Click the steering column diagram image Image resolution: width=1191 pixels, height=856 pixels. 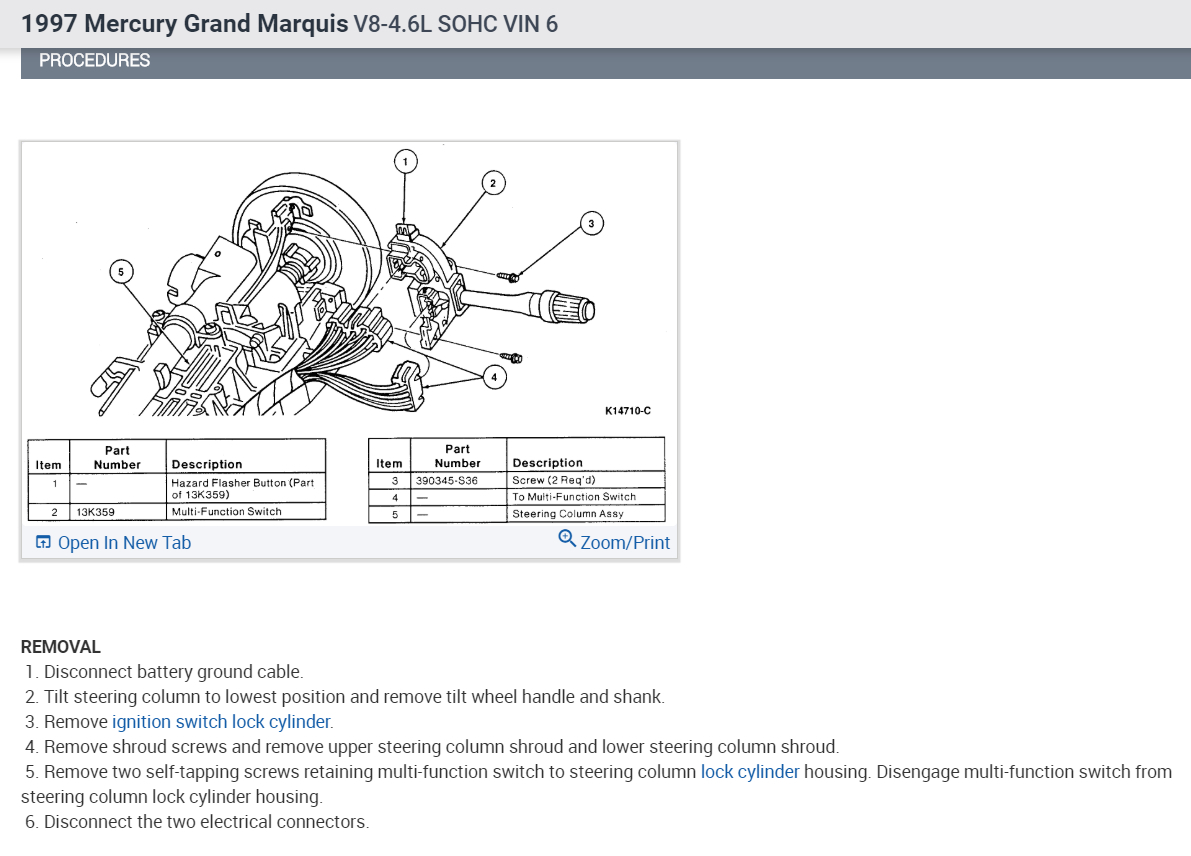coord(349,333)
